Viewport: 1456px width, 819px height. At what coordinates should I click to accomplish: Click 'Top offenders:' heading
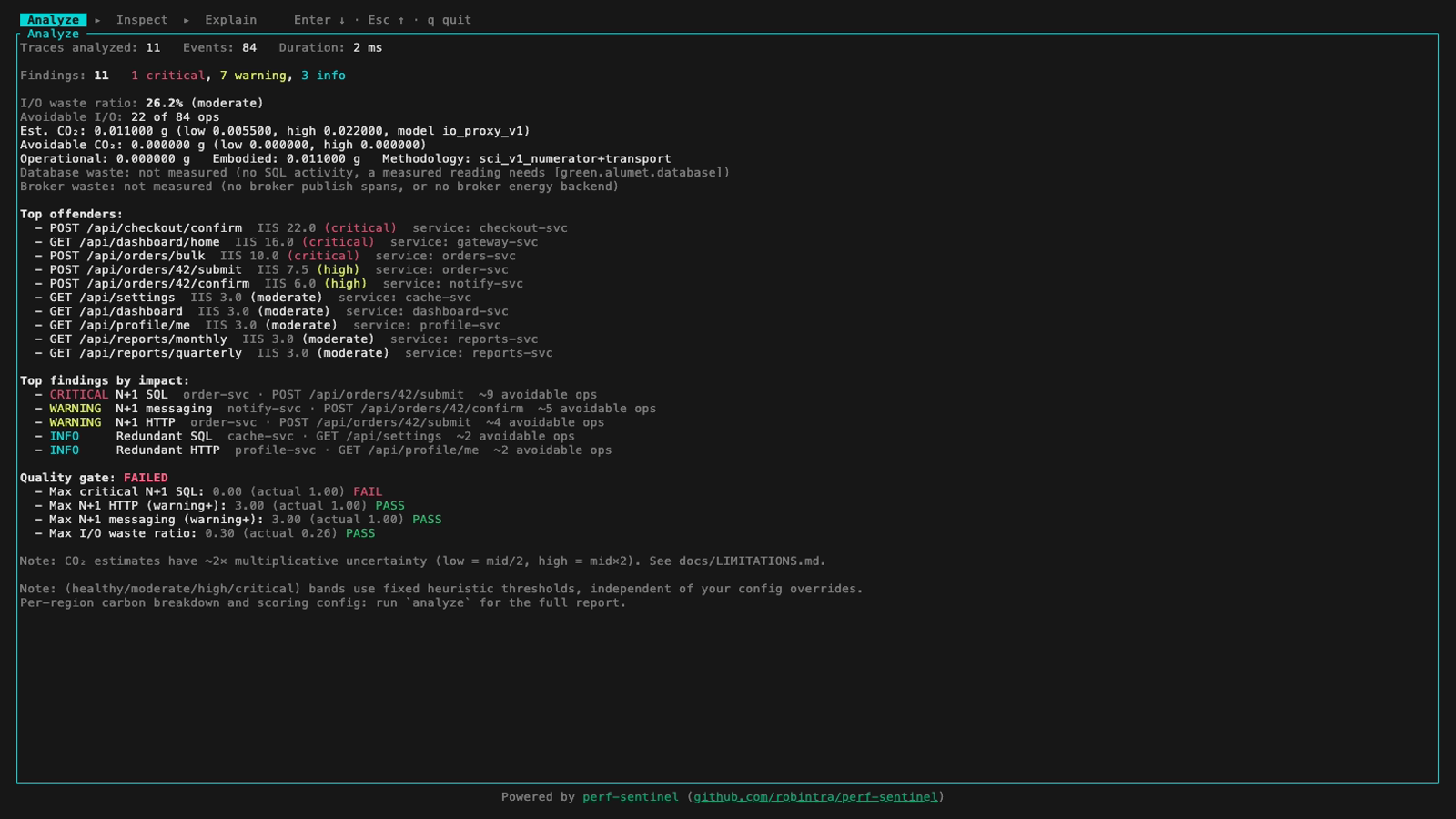point(72,215)
